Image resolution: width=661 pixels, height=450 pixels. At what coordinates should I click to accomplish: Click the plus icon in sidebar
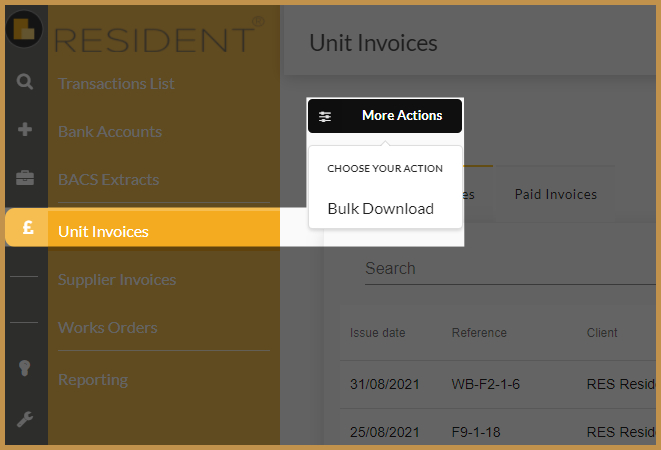coord(25,130)
